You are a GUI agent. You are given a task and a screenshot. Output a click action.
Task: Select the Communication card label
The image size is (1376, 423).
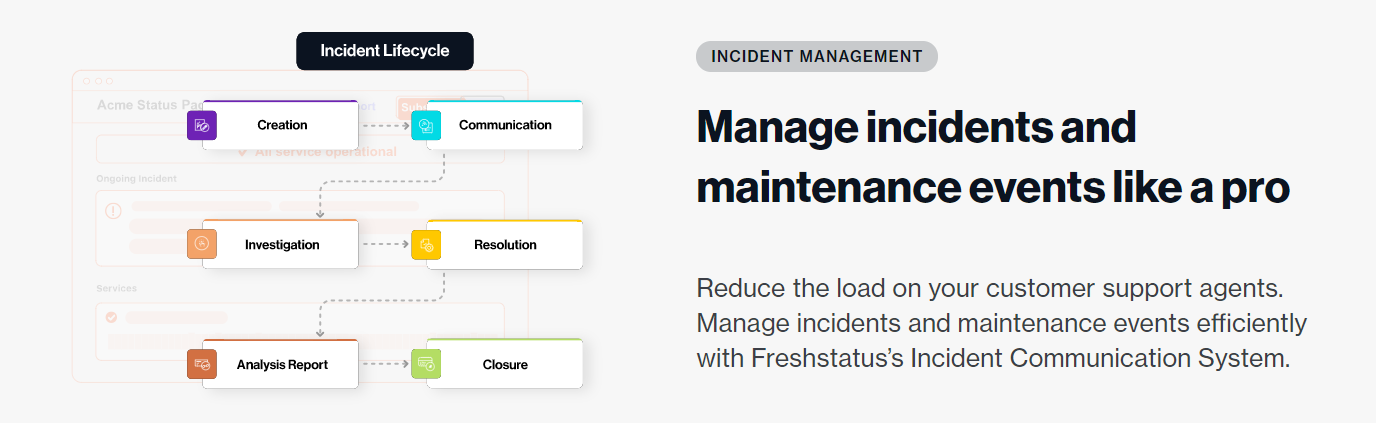(x=505, y=125)
